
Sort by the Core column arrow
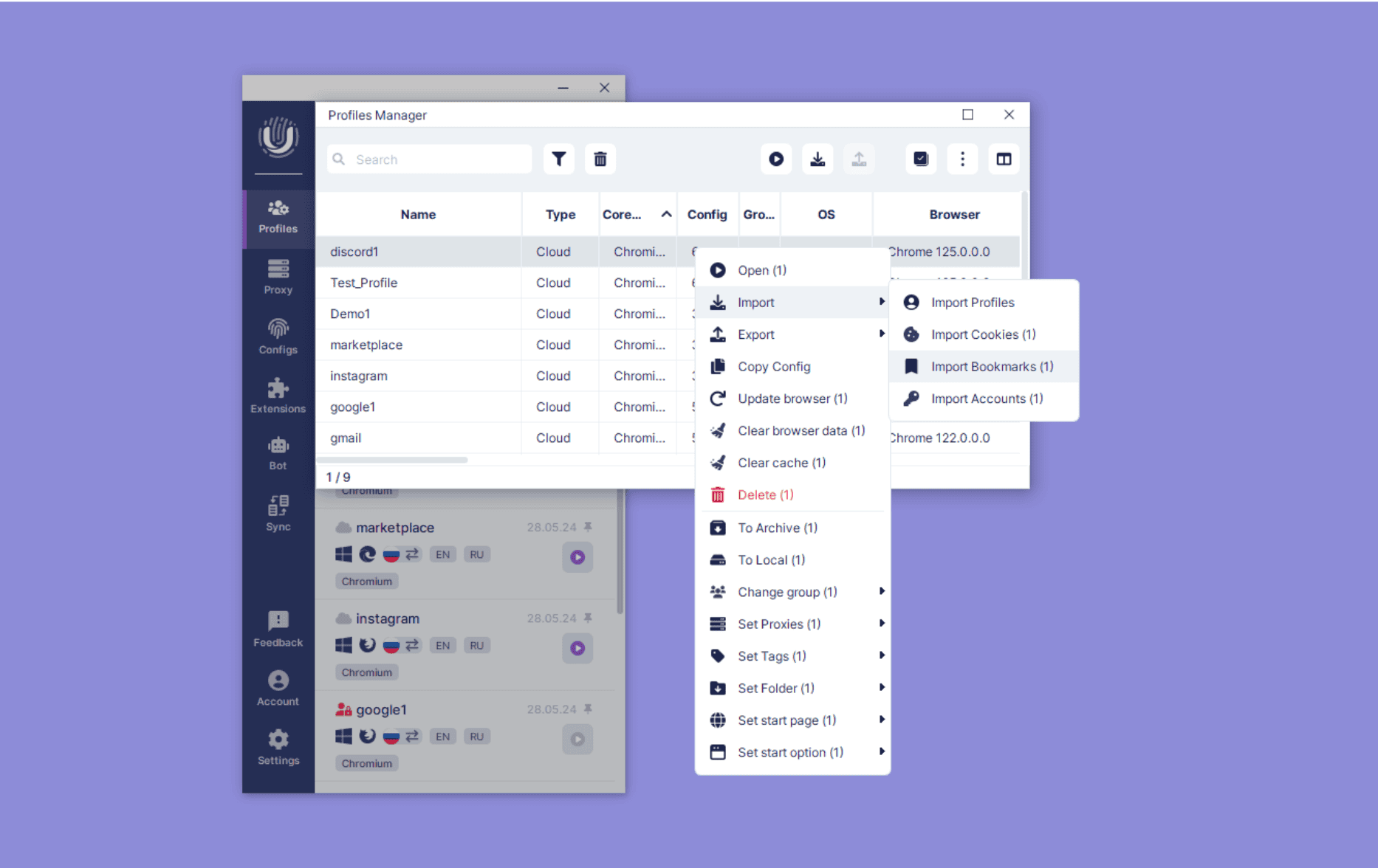point(666,214)
